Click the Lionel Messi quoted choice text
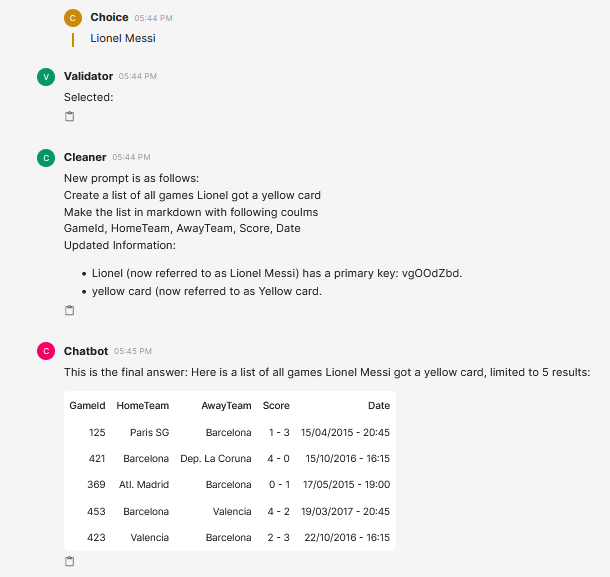Screen dimensions: 610x577 123,38
